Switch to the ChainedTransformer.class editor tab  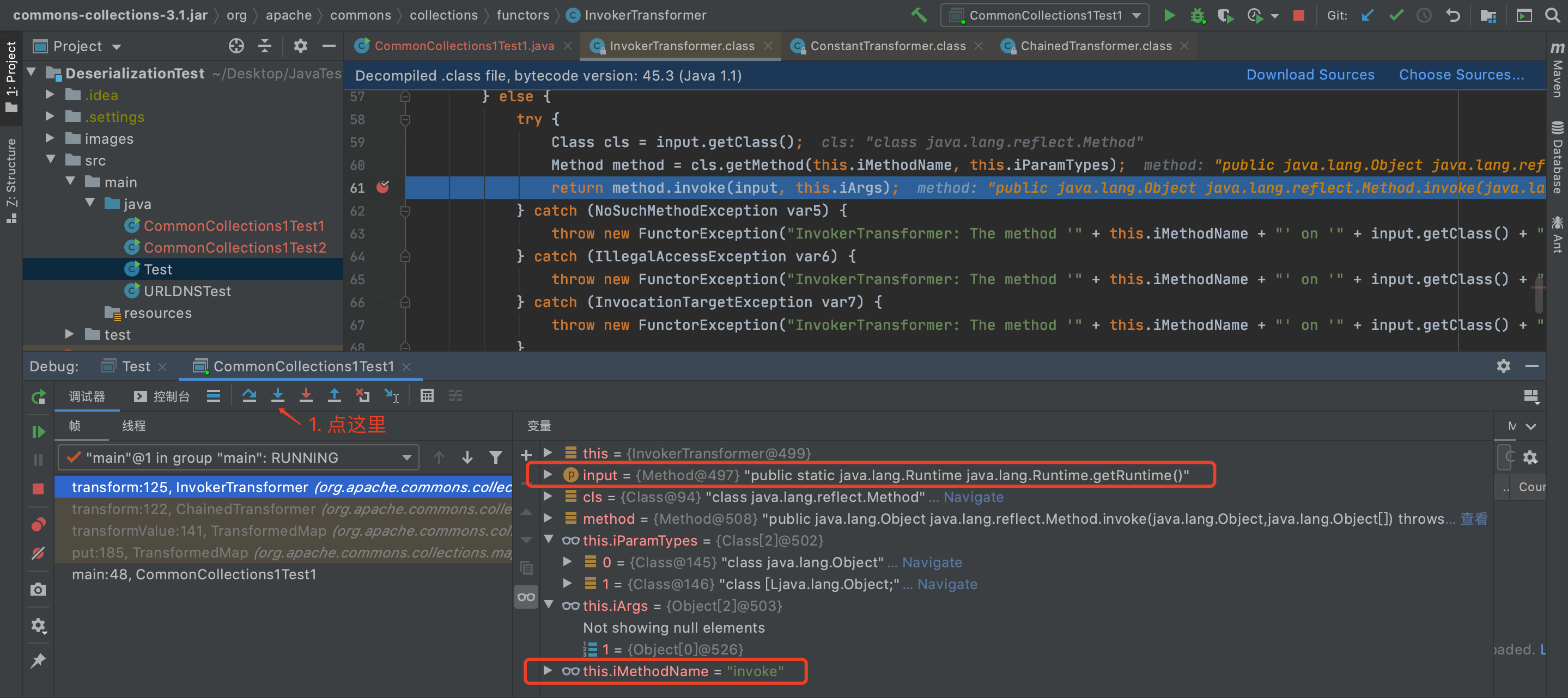coord(1095,46)
